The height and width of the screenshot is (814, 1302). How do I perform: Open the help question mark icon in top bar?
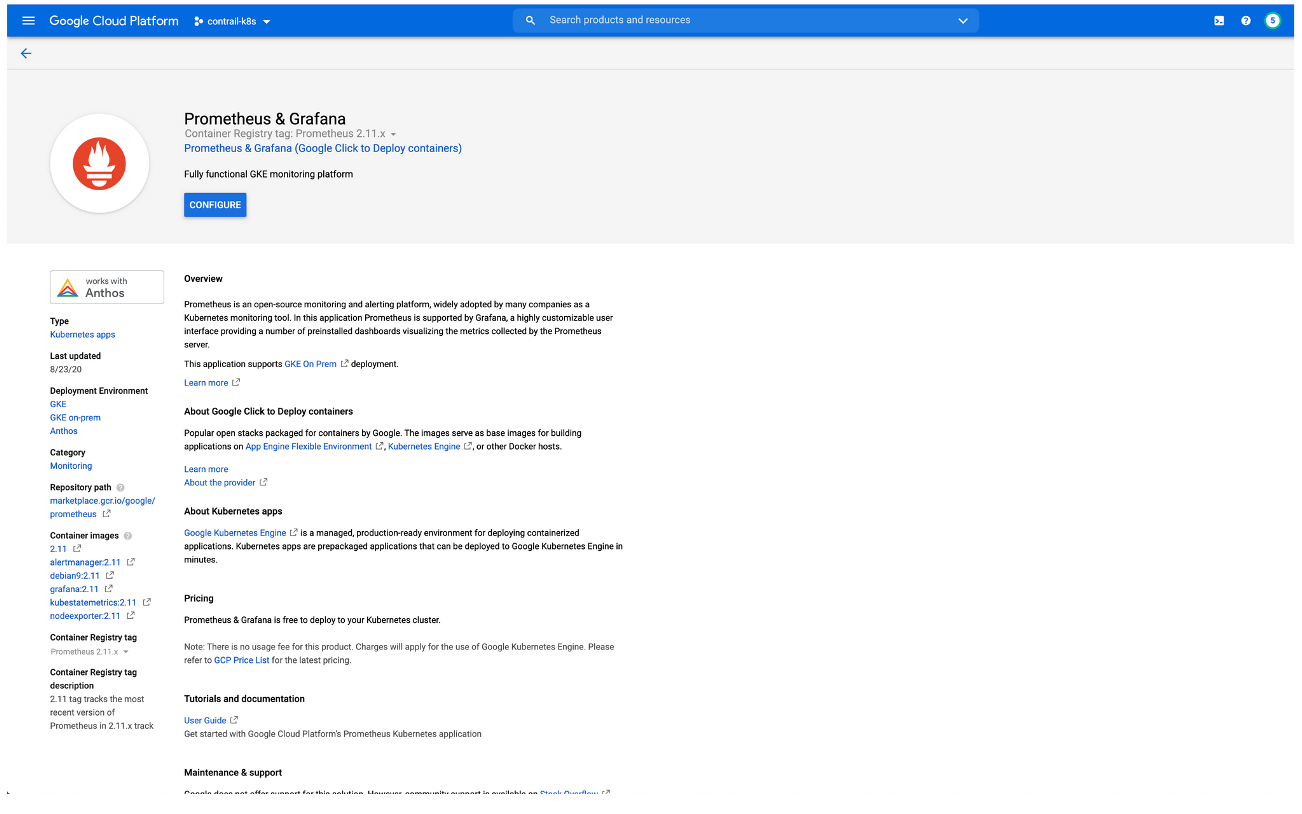tap(1246, 20)
